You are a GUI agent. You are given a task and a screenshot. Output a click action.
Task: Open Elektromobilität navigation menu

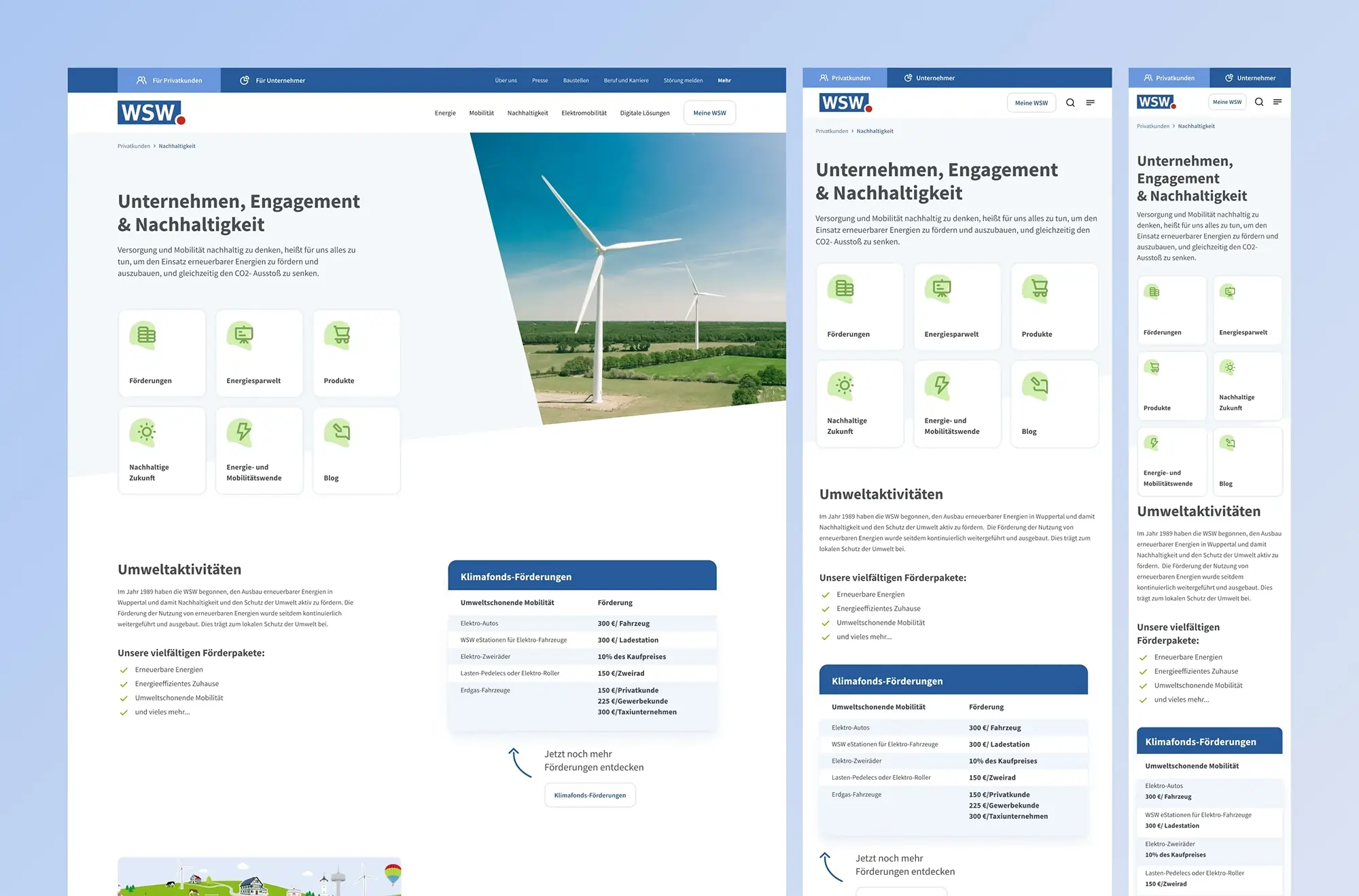(x=584, y=113)
